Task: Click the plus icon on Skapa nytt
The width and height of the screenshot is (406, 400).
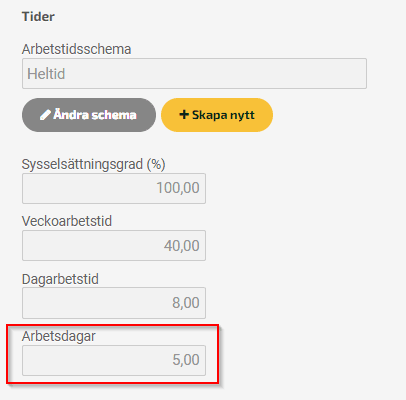Action: (x=184, y=115)
